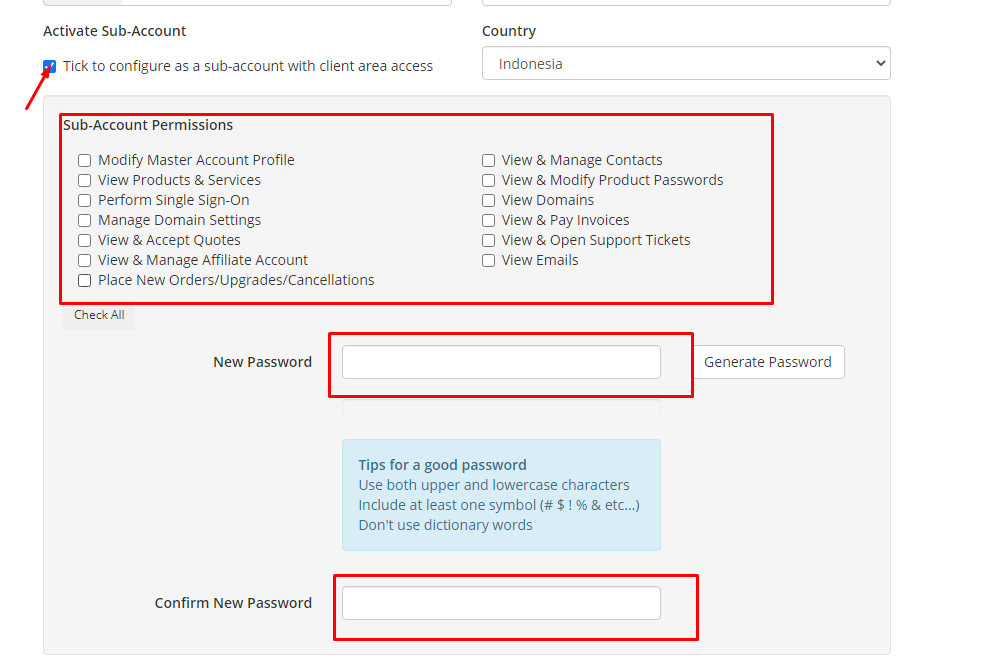Tick the Perform Single Sign-On checkbox
The height and width of the screenshot is (667, 991).
tap(85, 200)
